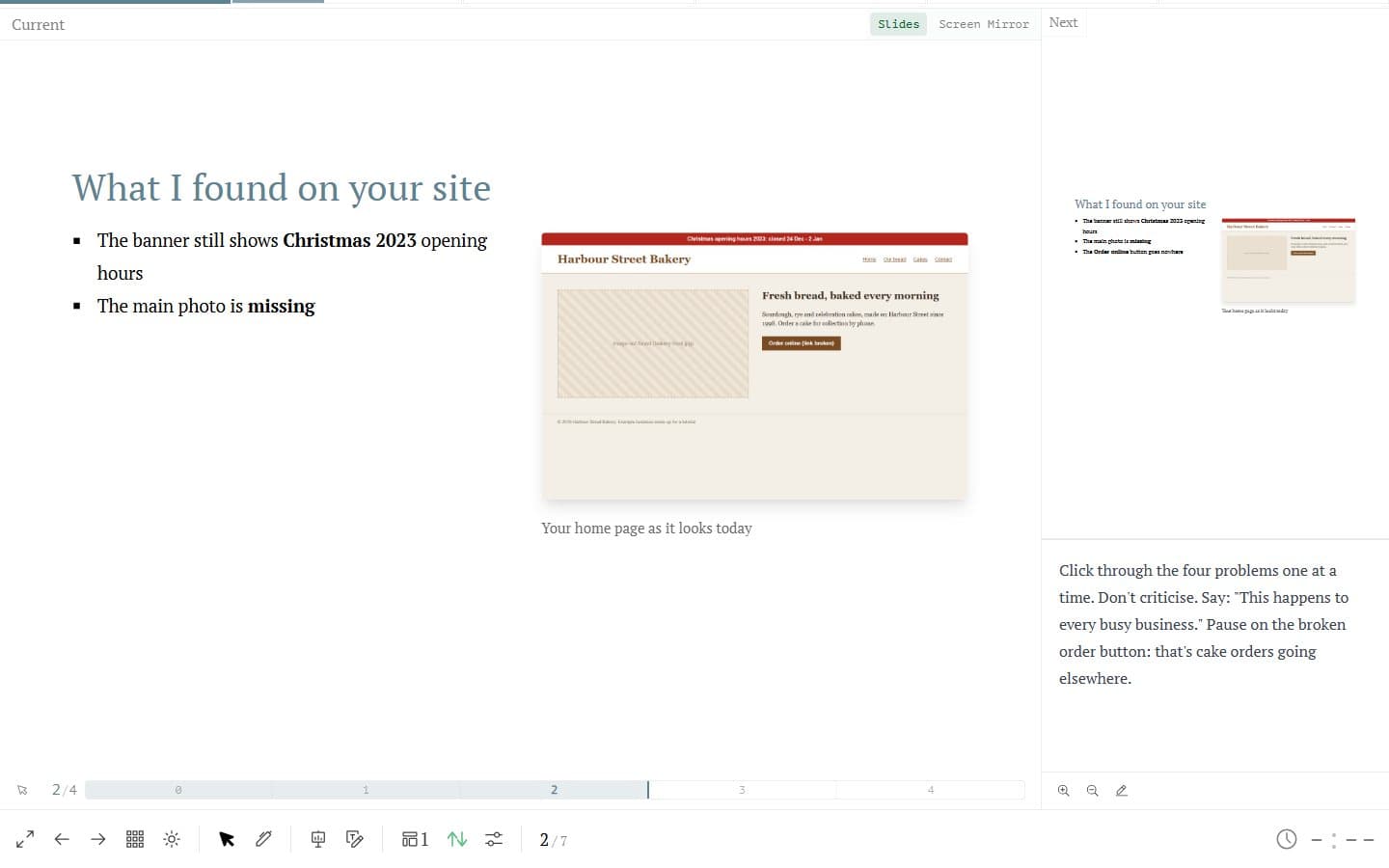Click the 'Your home page as it looks today' caption
This screenshot has height=868, width=1389.
[x=646, y=529]
